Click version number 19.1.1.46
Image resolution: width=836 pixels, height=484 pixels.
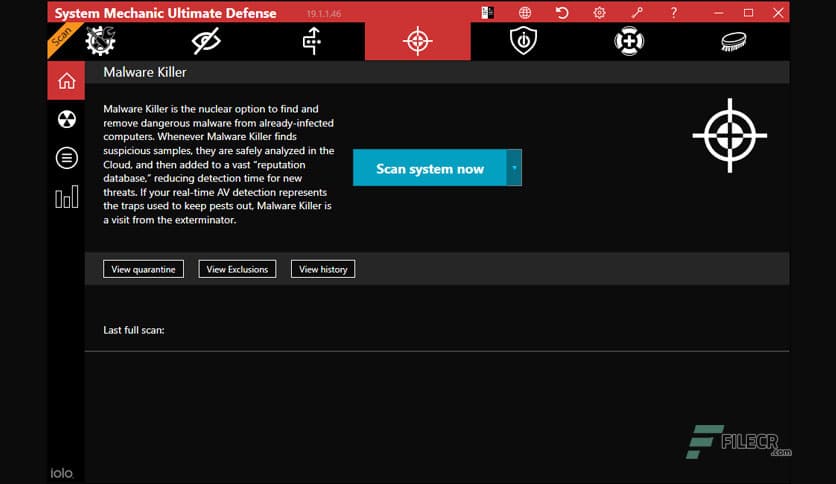point(324,14)
